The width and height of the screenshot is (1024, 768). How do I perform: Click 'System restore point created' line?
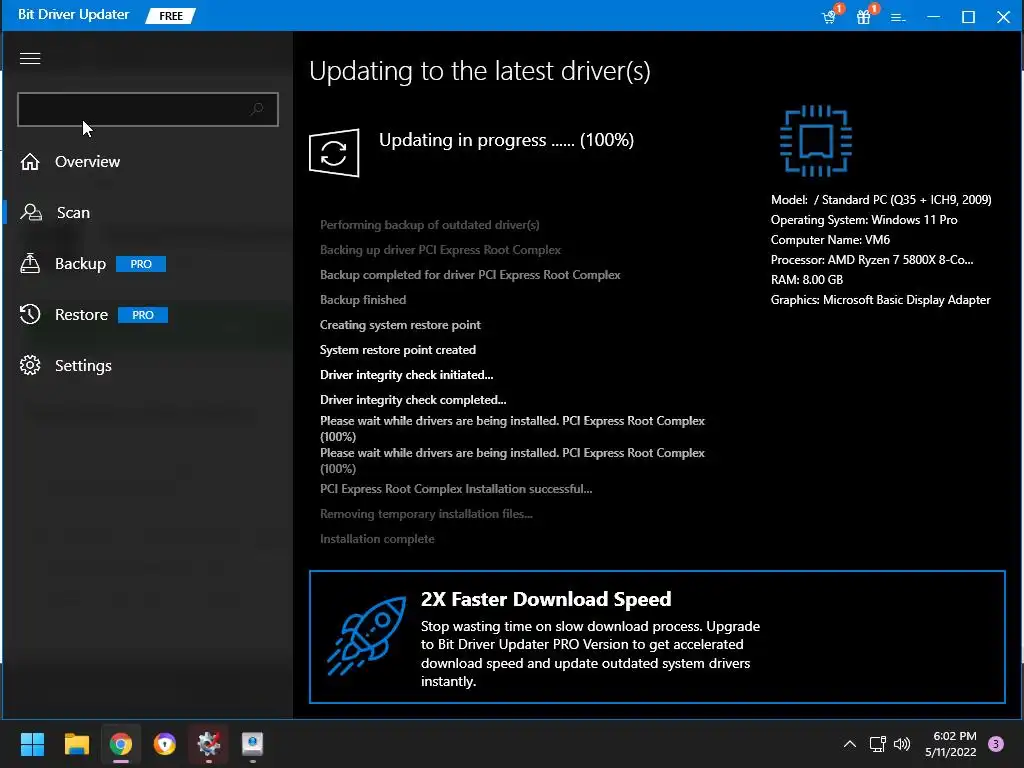[x=398, y=349]
